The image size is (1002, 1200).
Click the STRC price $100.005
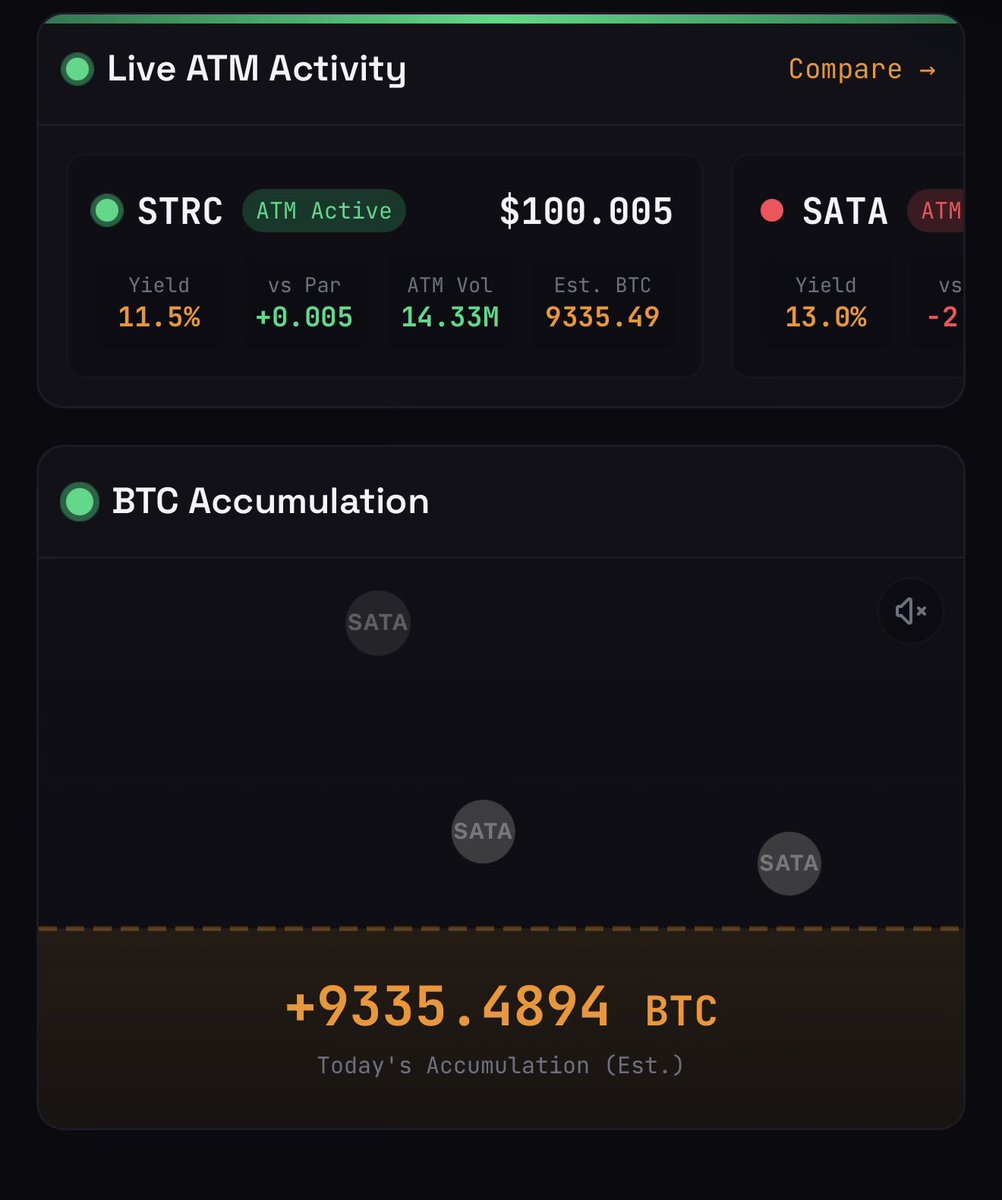click(586, 211)
